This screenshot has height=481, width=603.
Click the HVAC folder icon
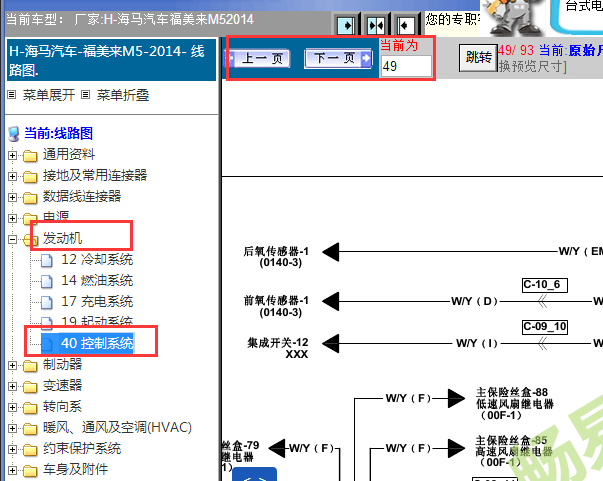30,429
